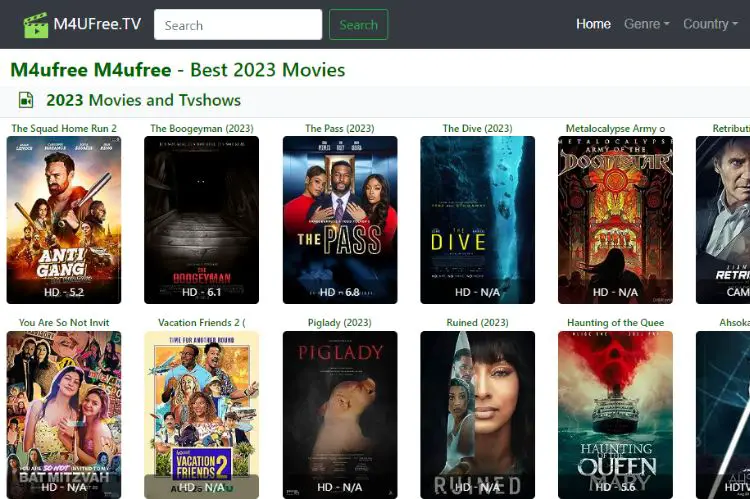Click the HD - 5.2 rating label
Screen dimensions: 750x499
click(x=64, y=292)
